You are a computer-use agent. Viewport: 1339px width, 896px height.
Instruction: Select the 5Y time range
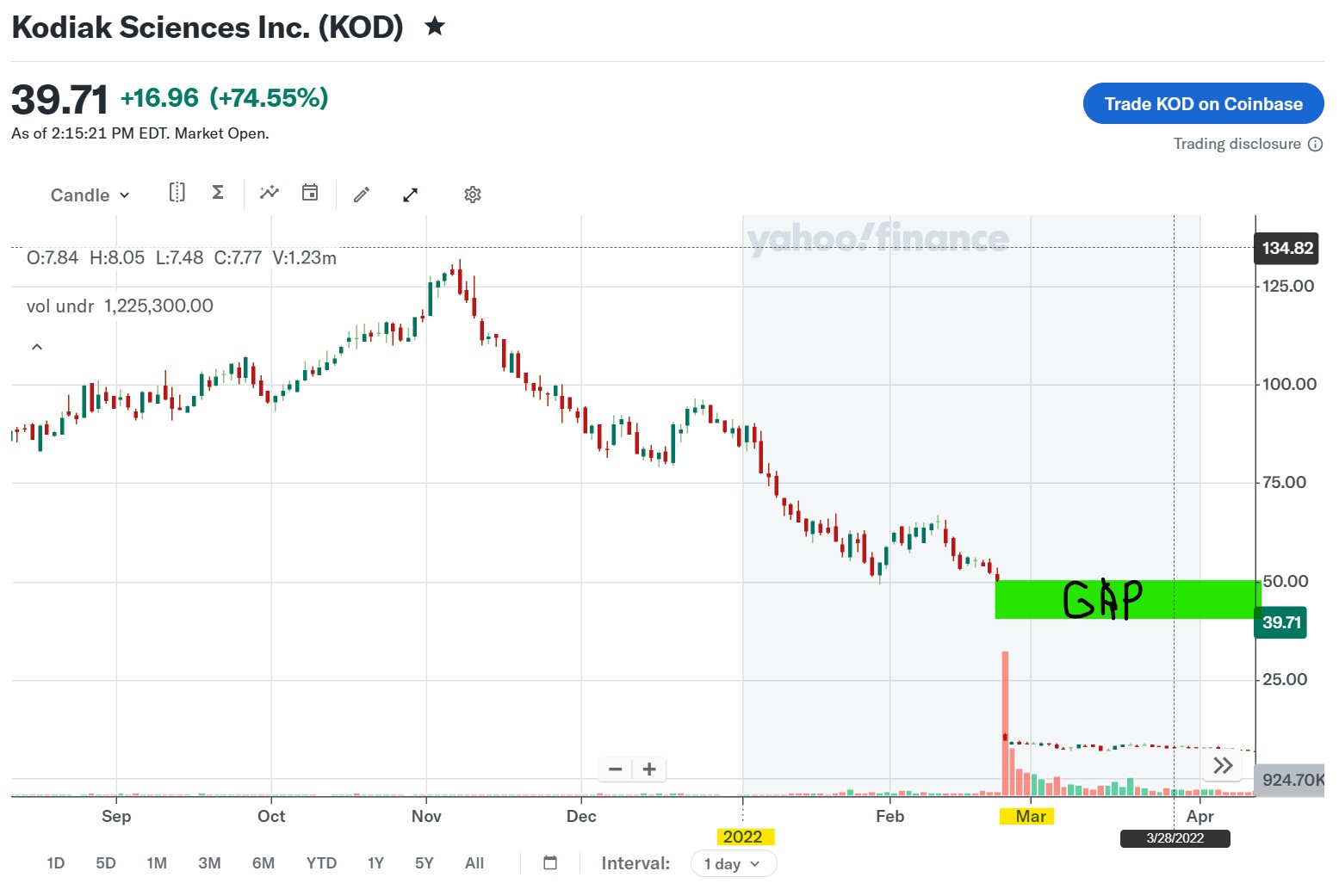click(424, 863)
